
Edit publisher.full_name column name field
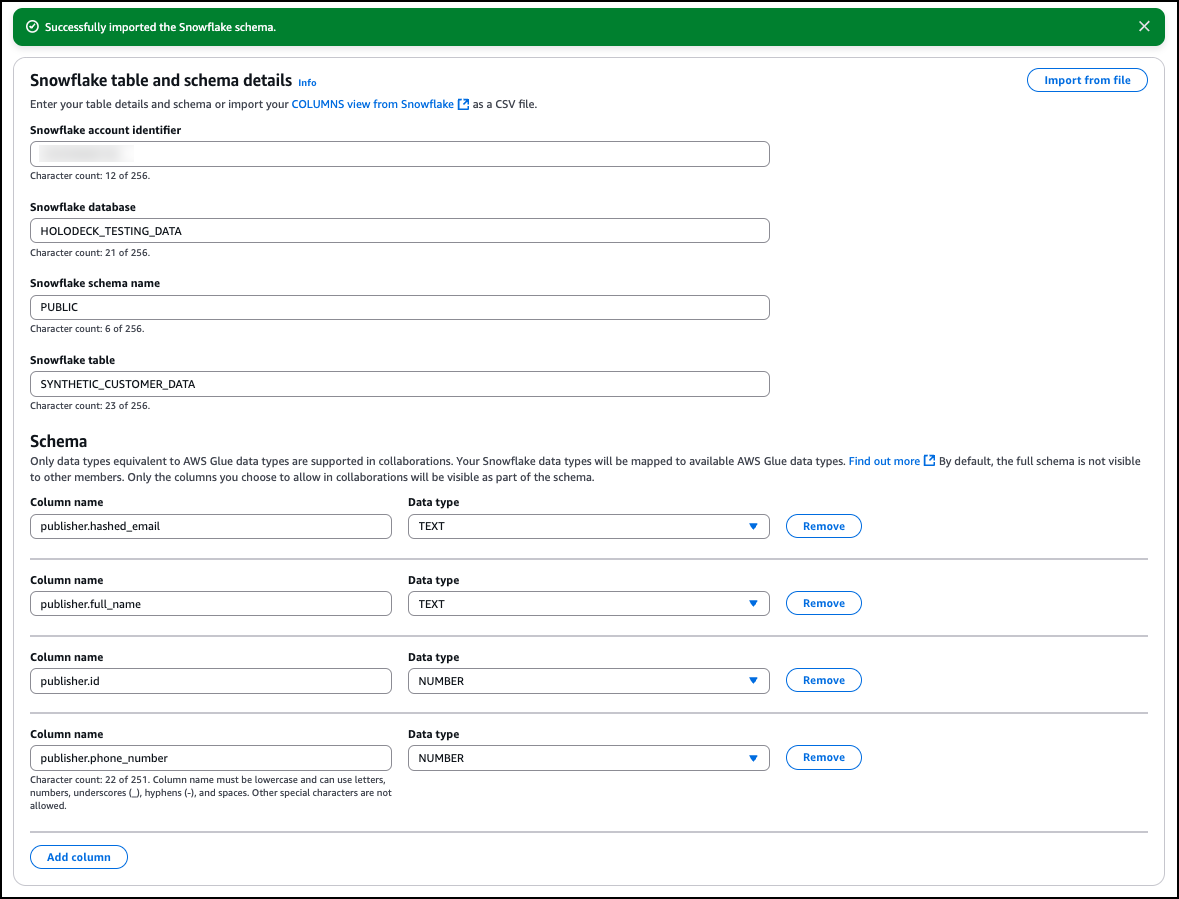click(211, 604)
